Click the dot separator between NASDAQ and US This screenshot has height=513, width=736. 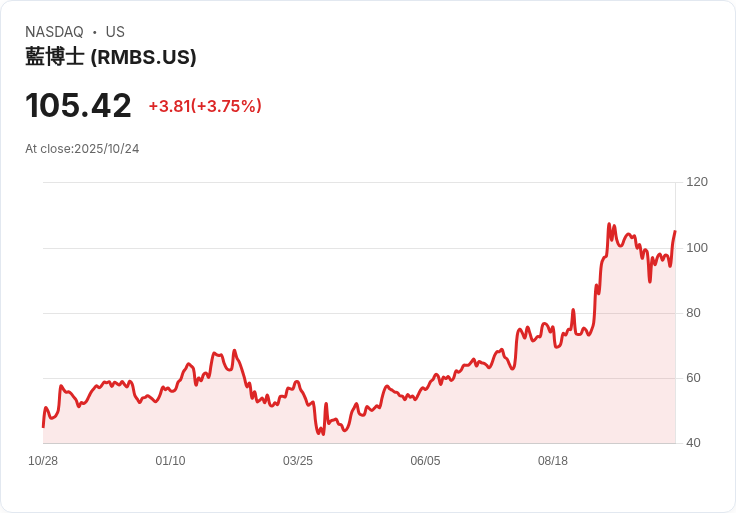pos(94,32)
